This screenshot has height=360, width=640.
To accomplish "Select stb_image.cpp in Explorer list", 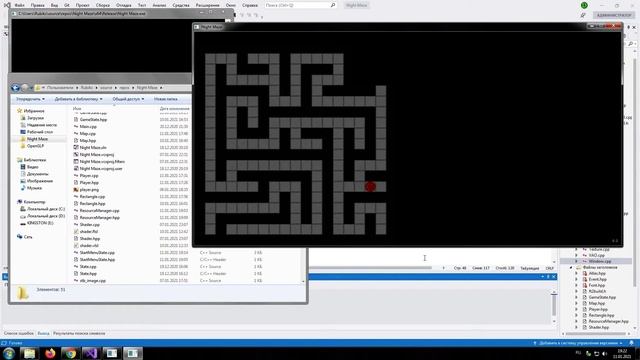I will click(93, 280).
